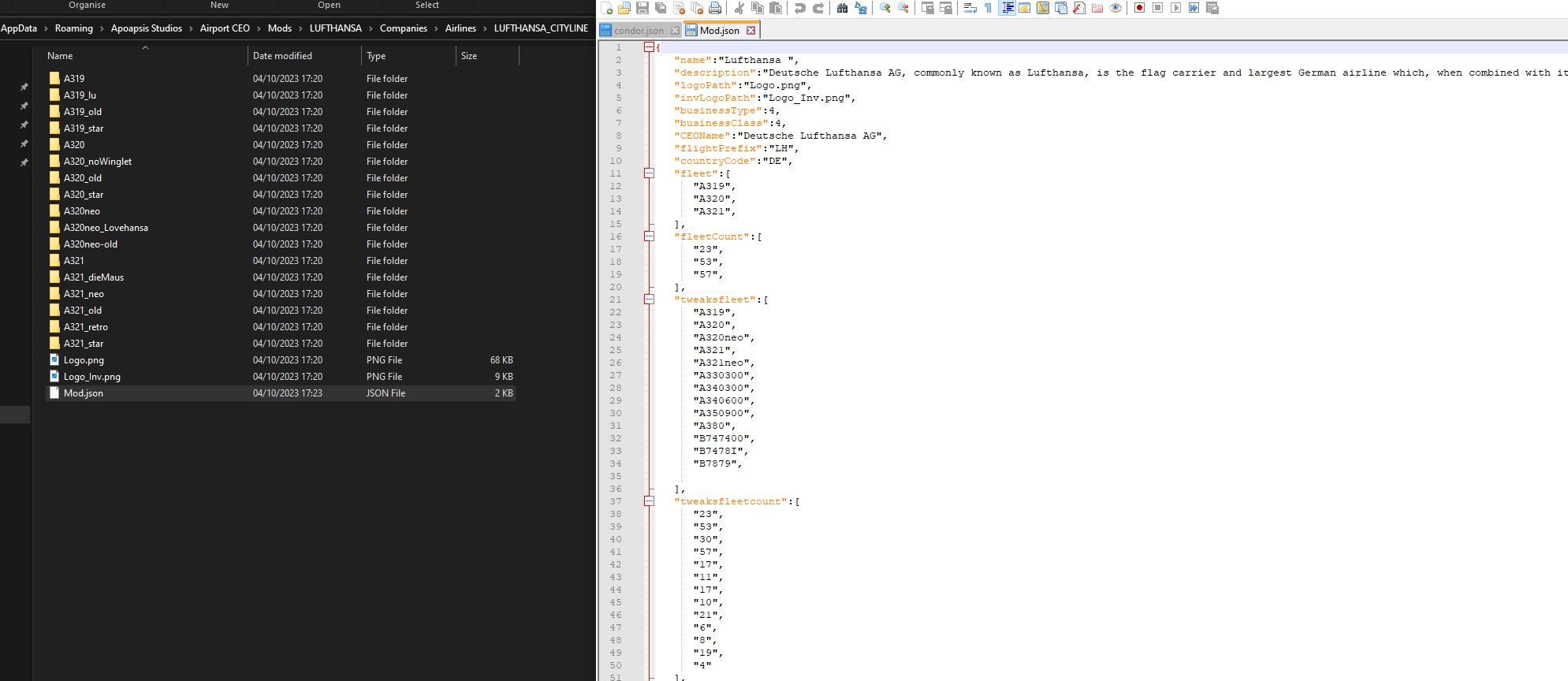The width and height of the screenshot is (1568, 681).
Task: Click Save current recorded macro icon
Action: coord(1212,8)
